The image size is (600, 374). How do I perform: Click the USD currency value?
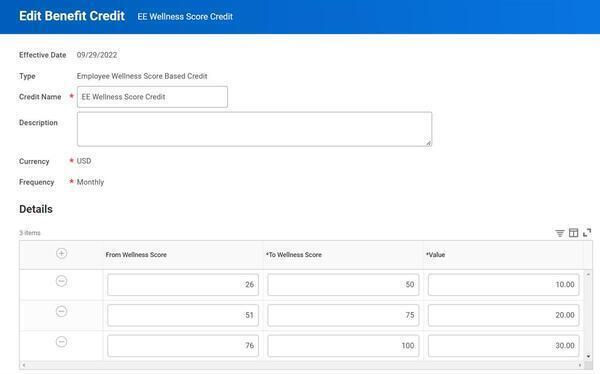84,161
